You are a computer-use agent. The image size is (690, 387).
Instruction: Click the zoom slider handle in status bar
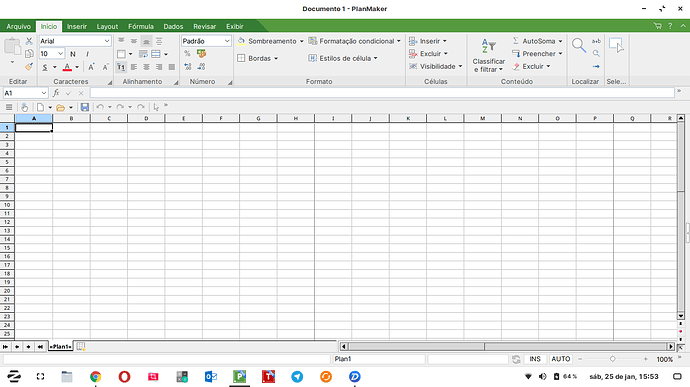613,359
